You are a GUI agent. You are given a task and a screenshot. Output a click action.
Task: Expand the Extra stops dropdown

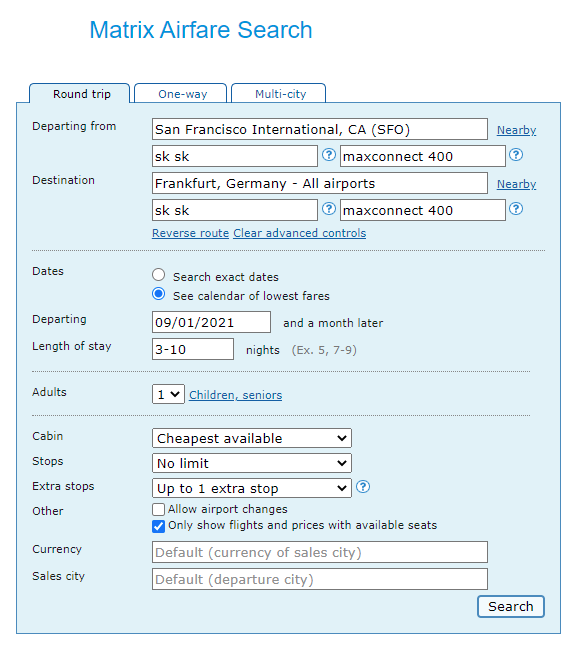tap(252, 488)
